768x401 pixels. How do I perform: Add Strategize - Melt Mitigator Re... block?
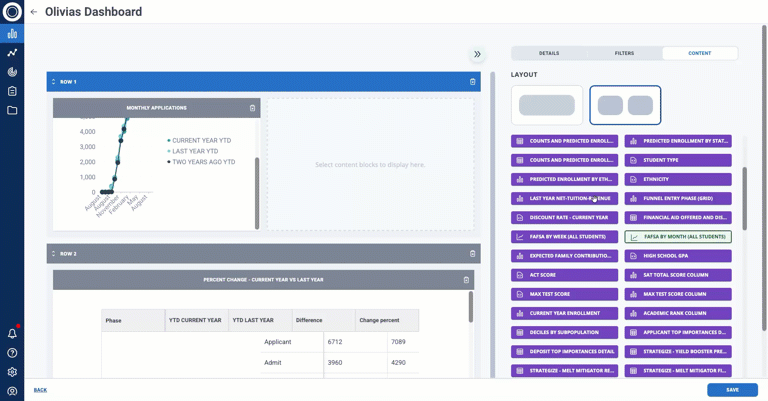(x=564, y=370)
